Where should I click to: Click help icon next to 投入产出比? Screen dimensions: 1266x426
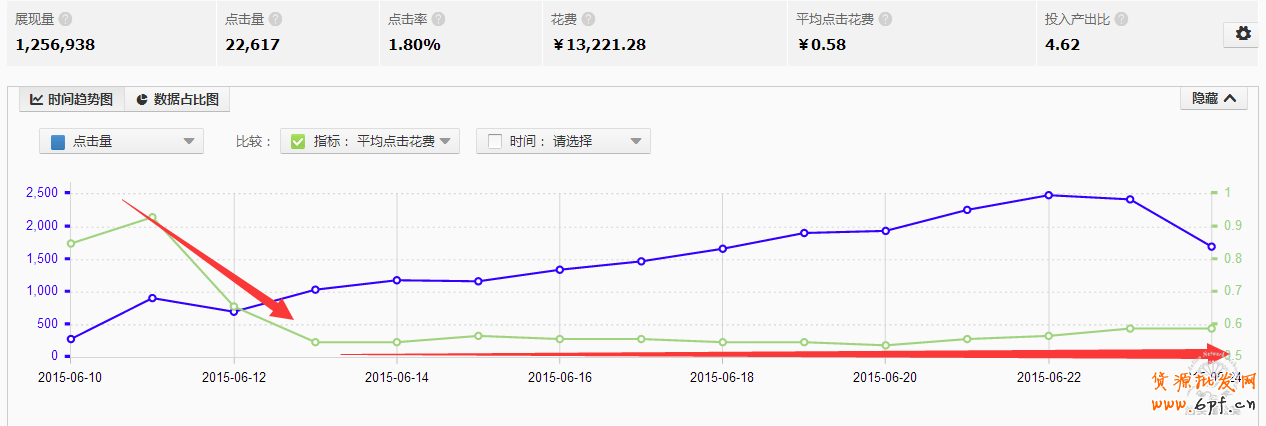[1121, 19]
